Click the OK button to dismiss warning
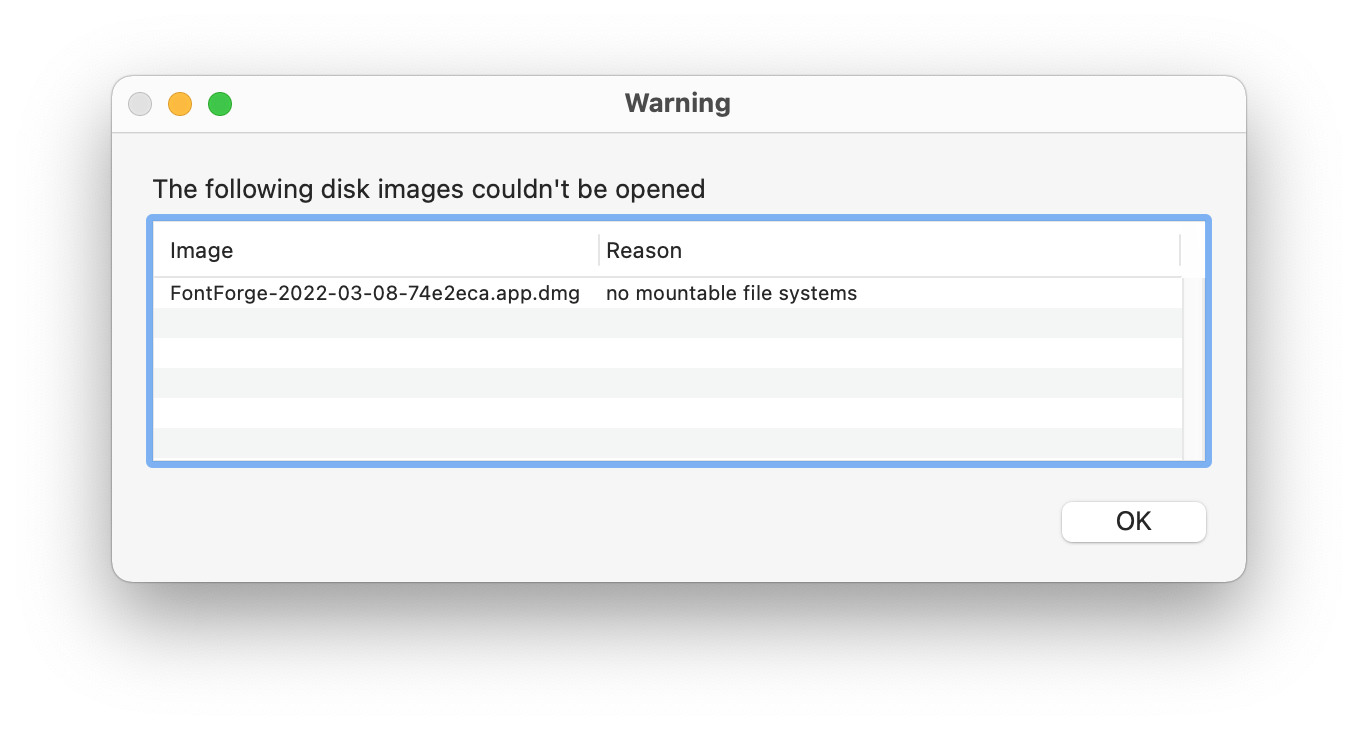Image resolution: width=1358 pixels, height=730 pixels. pyautogui.click(x=1133, y=521)
